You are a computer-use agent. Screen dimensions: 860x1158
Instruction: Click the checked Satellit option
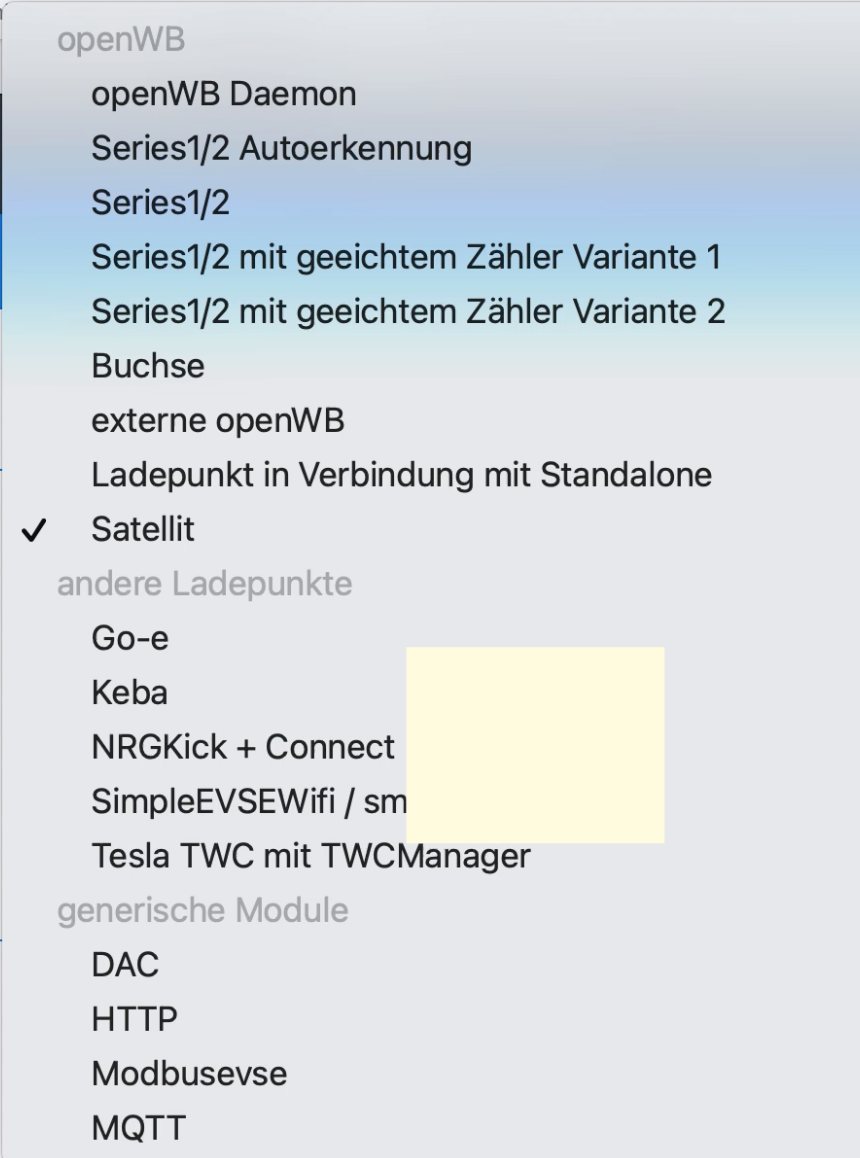tap(143, 530)
